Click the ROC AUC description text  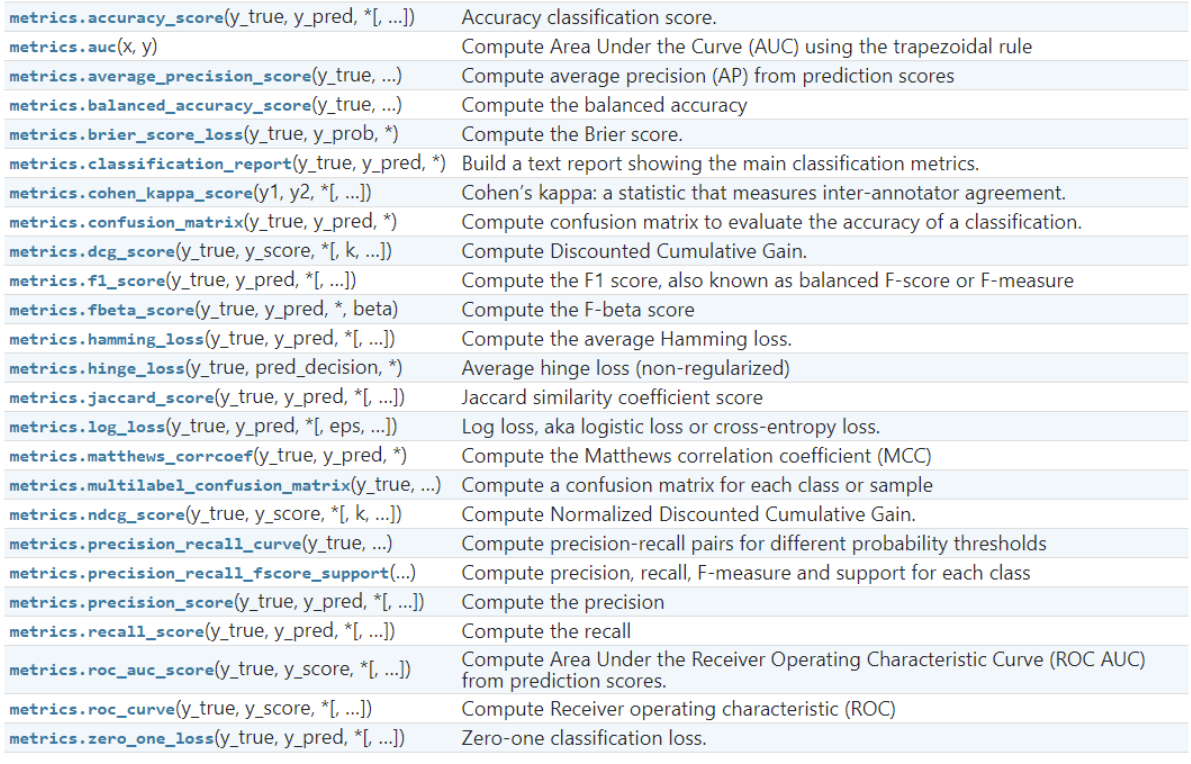(x=803, y=670)
